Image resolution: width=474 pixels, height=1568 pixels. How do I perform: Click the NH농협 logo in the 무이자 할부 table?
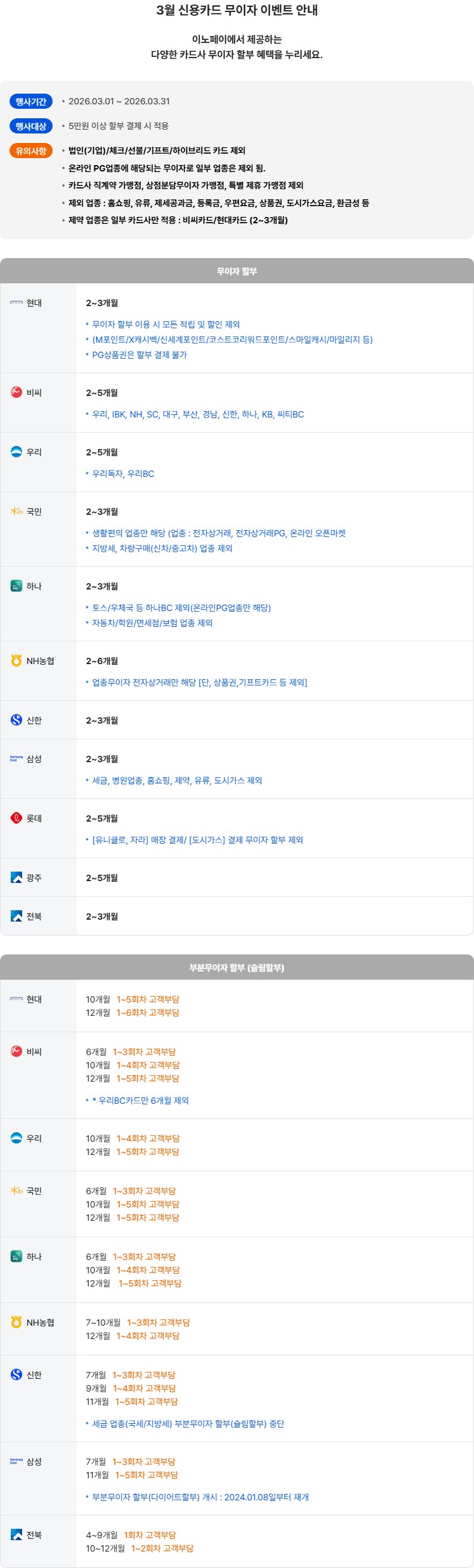[x=16, y=661]
